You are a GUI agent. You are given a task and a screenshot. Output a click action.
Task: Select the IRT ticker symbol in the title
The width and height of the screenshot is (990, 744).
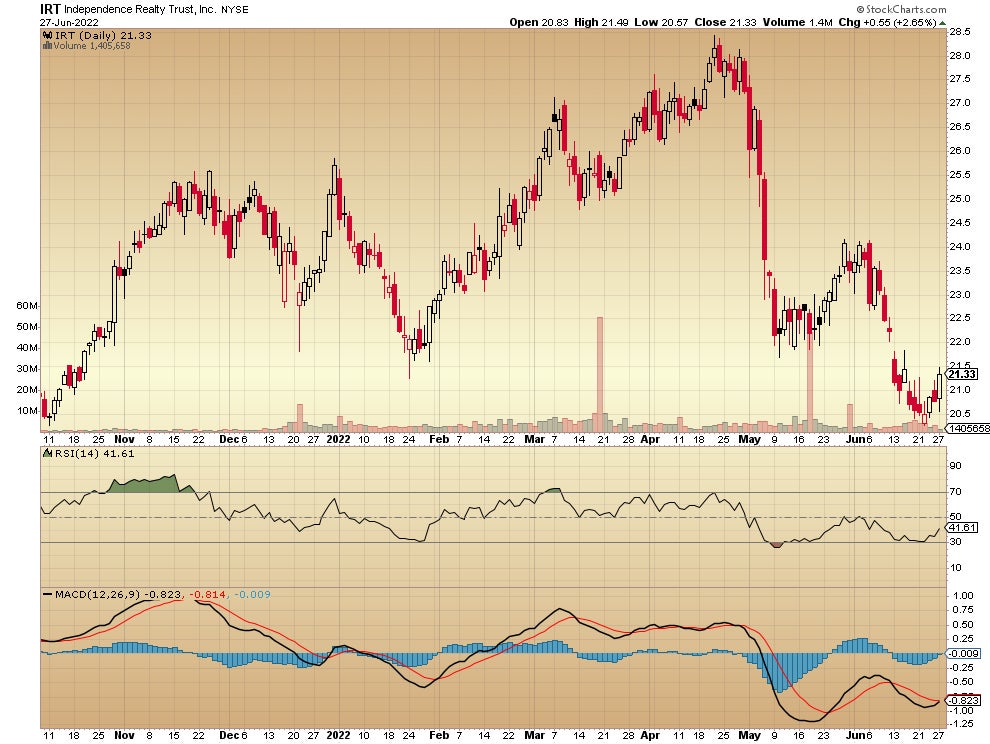[x=50, y=9]
